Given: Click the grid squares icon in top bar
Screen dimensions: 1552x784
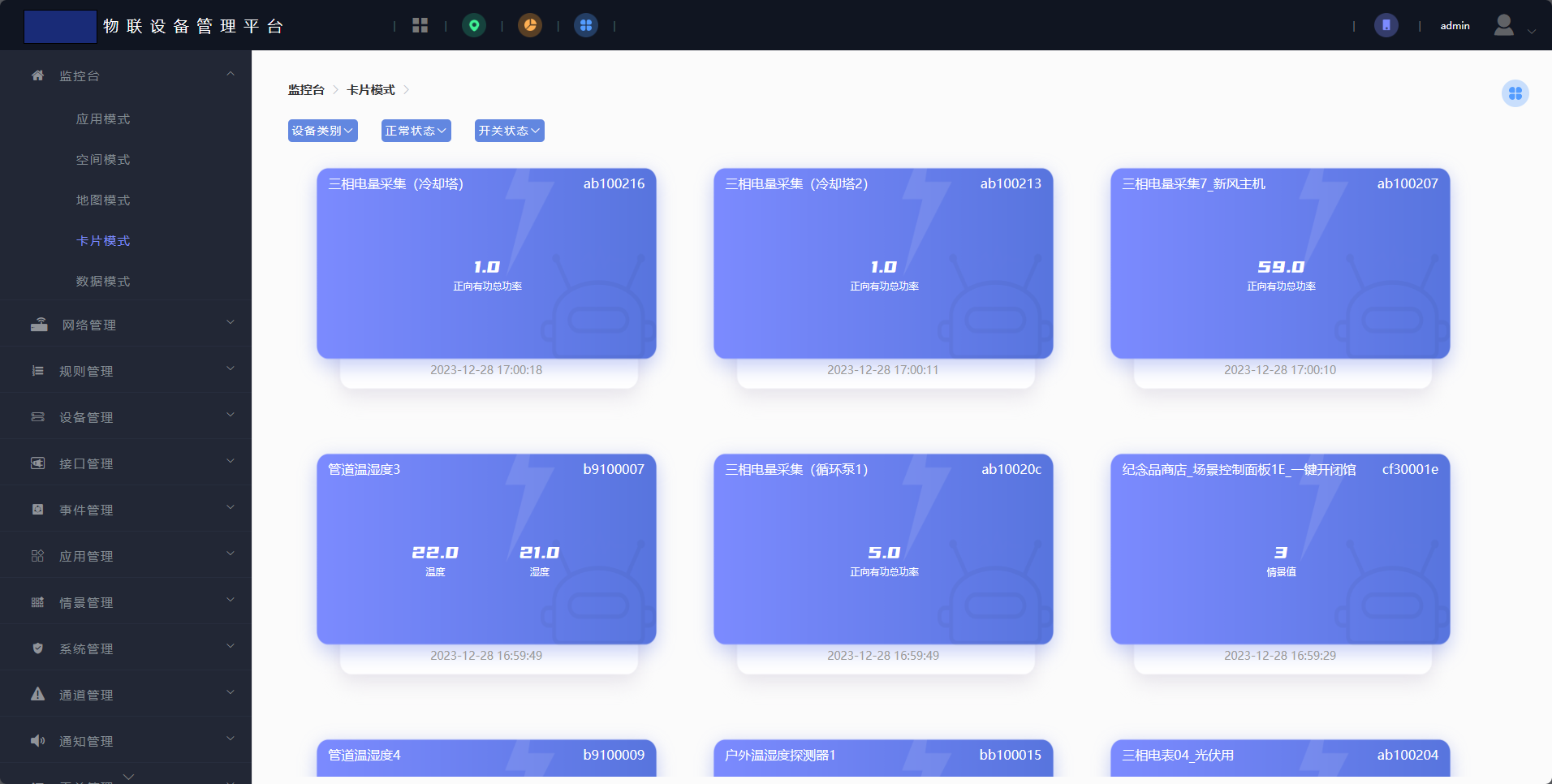Looking at the screenshot, I should 420,26.
